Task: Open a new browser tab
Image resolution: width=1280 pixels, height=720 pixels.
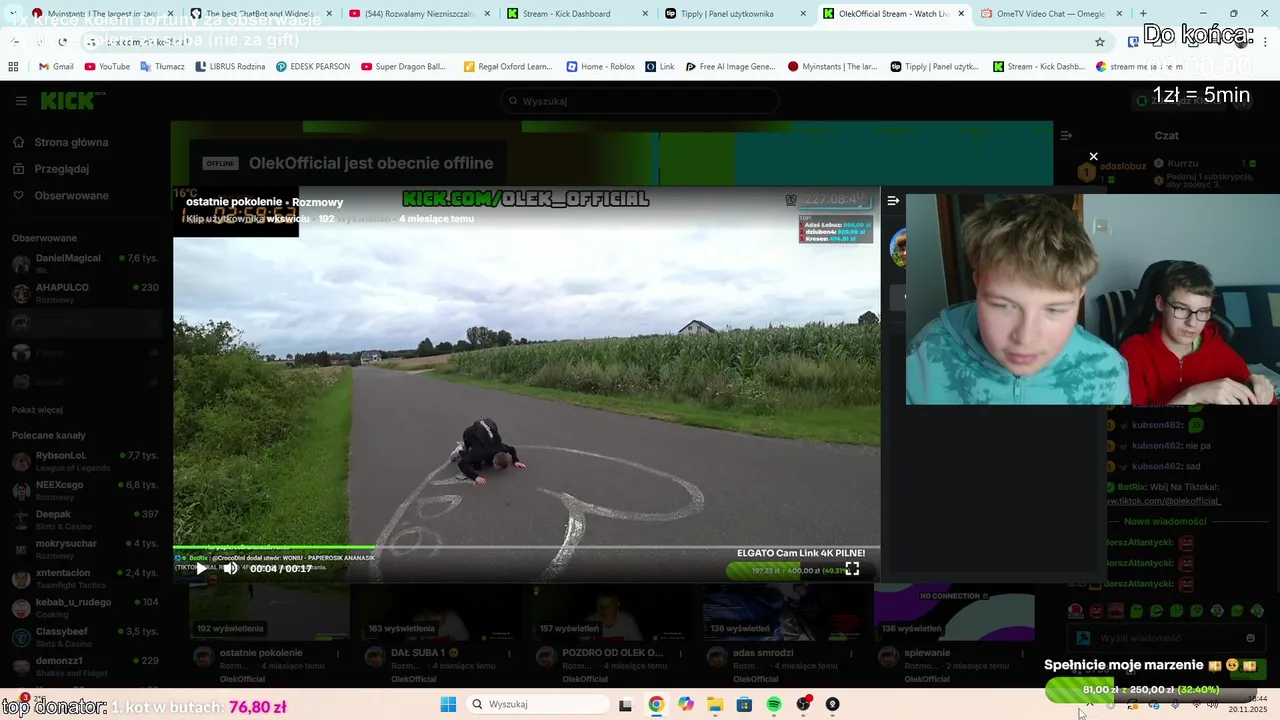Action: click(1143, 14)
